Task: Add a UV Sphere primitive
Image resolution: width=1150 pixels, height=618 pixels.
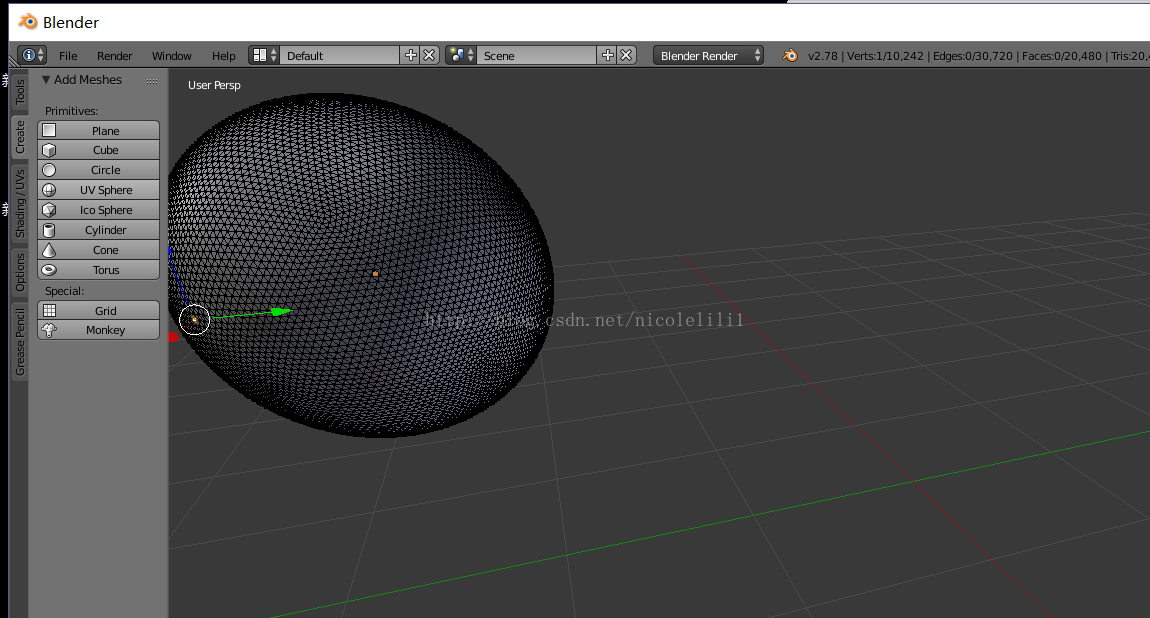Action: [x=98, y=190]
